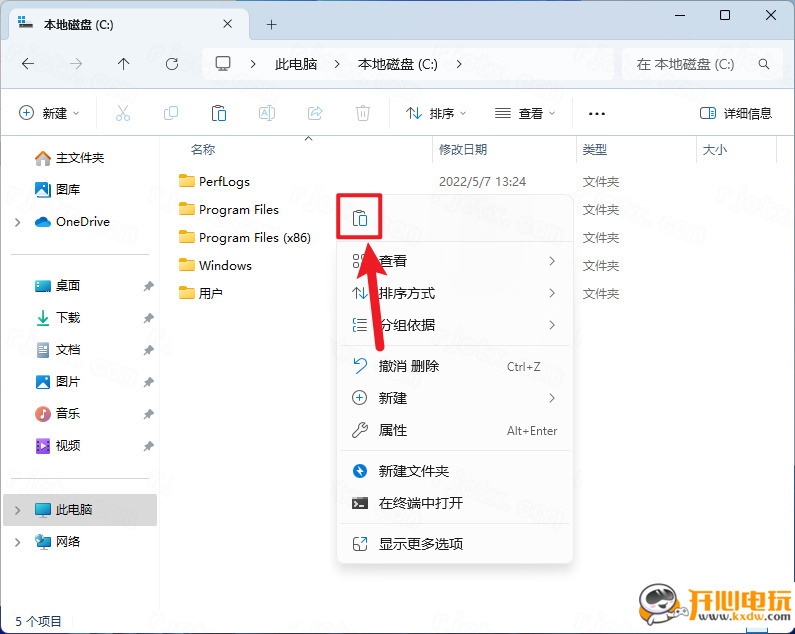
Task: Select 桌面 in navigation pane
Action: (x=57, y=286)
